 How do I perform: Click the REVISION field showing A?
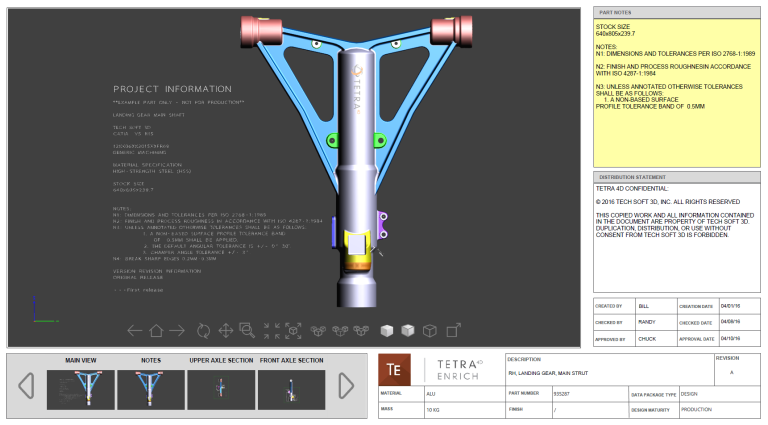pyautogui.click(x=737, y=370)
